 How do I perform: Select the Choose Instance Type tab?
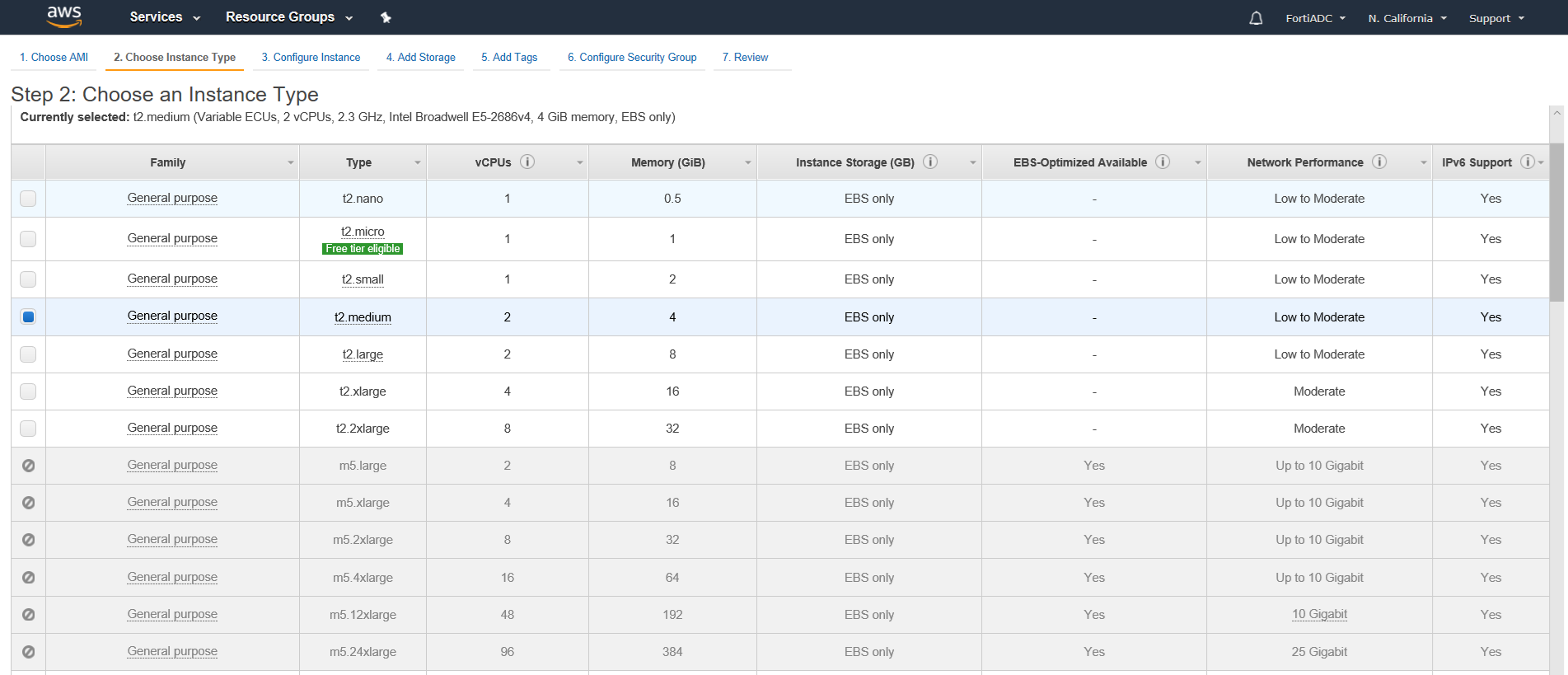pos(175,58)
